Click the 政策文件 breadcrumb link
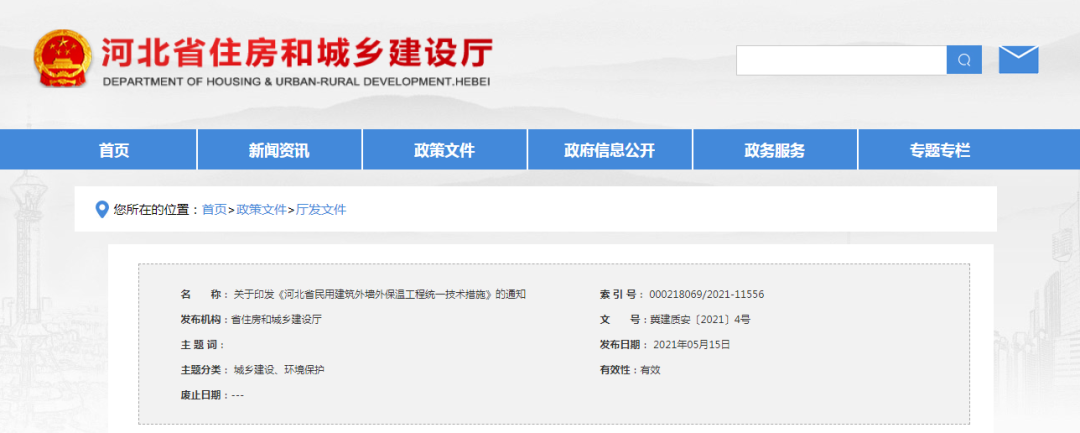This screenshot has height=433, width=1080. [x=261, y=210]
